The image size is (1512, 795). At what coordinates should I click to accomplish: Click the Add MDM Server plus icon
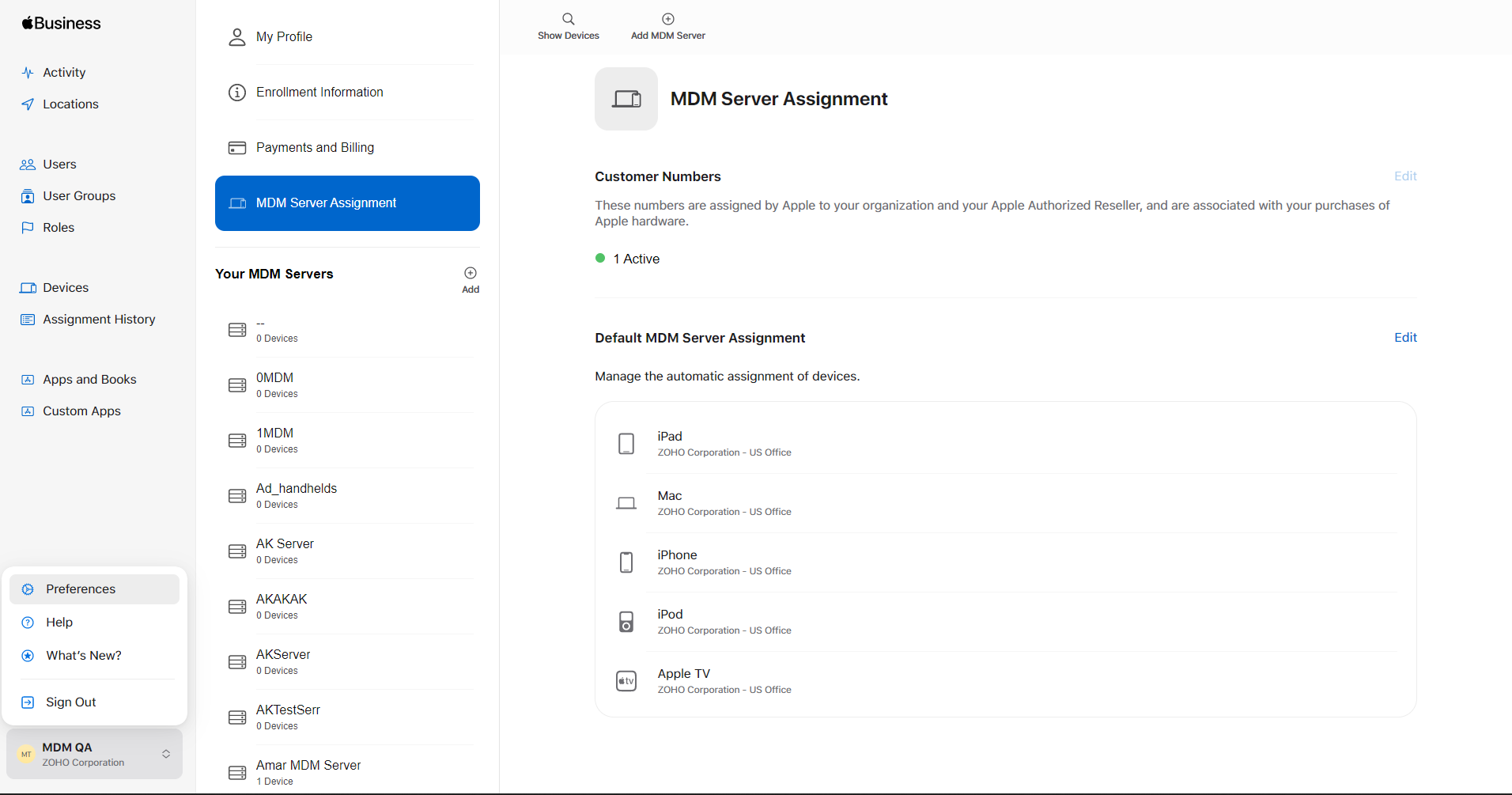click(x=667, y=19)
